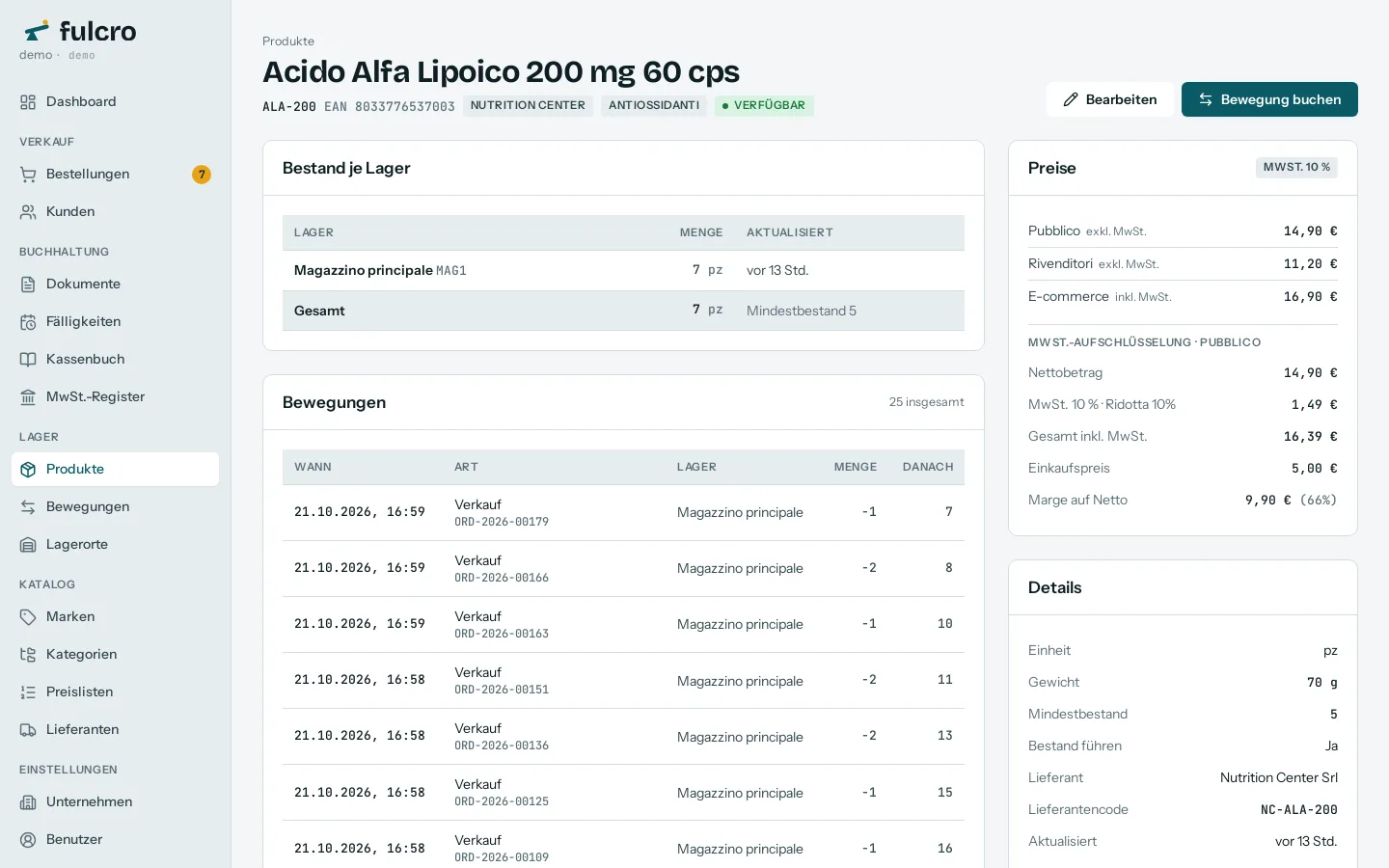Click the Preislisten list icon

tap(28, 692)
